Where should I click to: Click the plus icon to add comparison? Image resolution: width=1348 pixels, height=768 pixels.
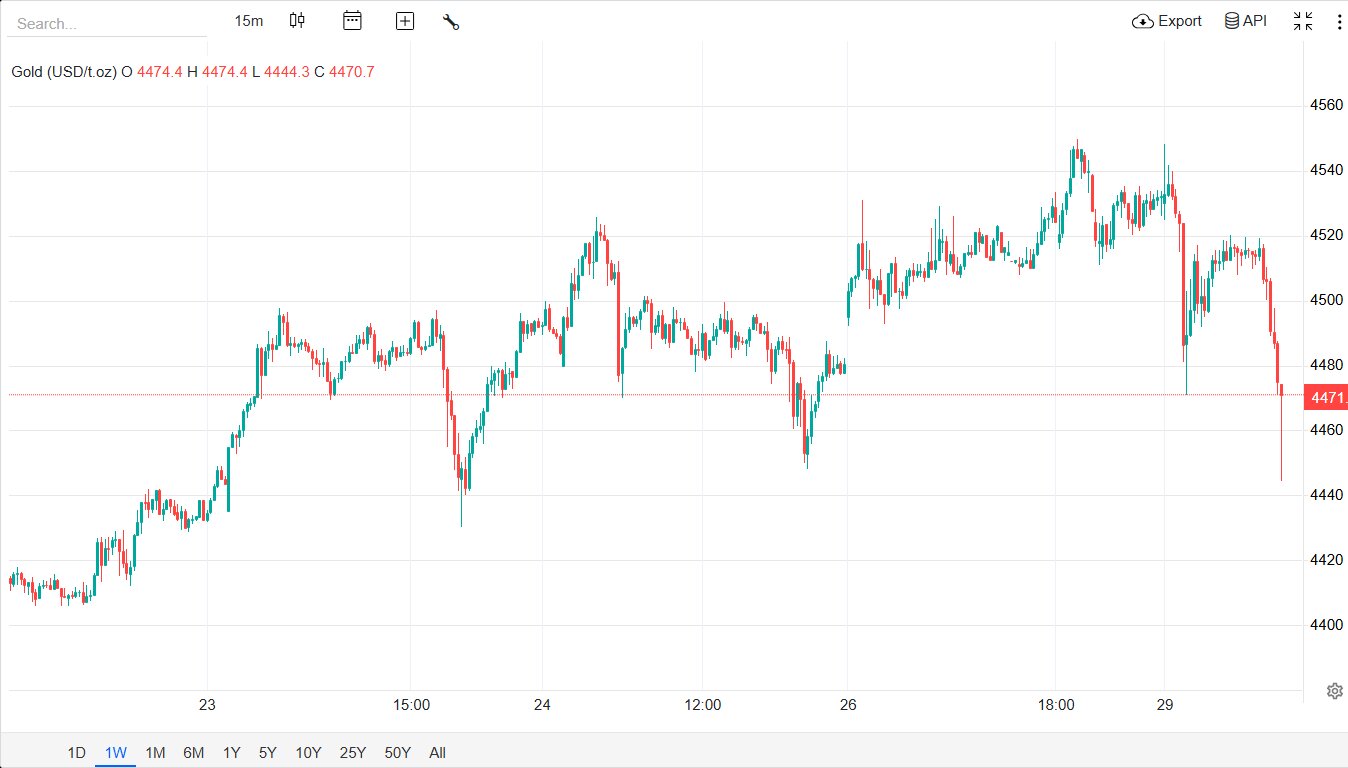[405, 21]
